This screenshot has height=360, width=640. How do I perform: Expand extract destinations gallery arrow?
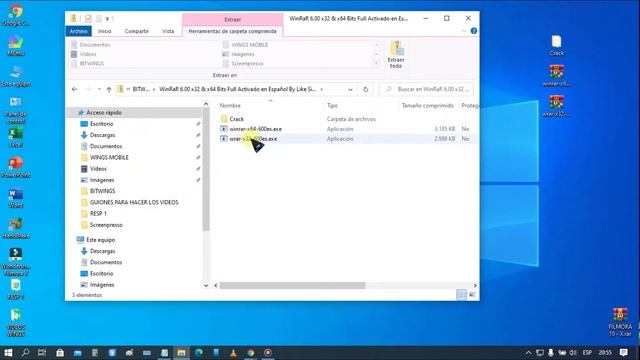point(376,64)
